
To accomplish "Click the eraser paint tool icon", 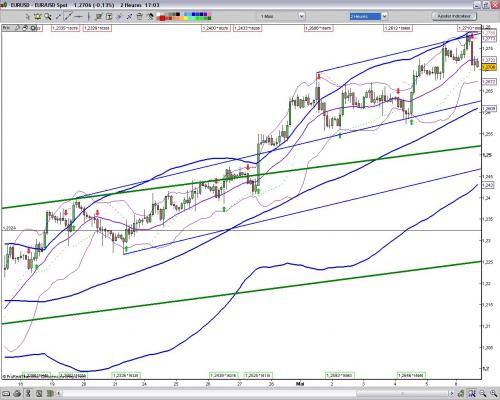I will pos(150,17).
